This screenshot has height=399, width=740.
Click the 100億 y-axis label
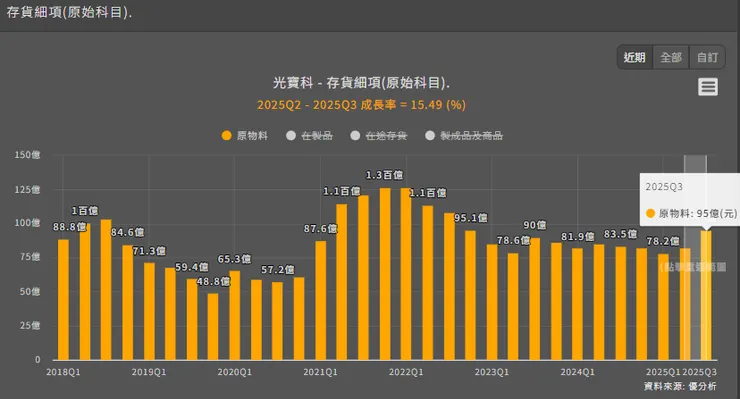(x=27, y=223)
